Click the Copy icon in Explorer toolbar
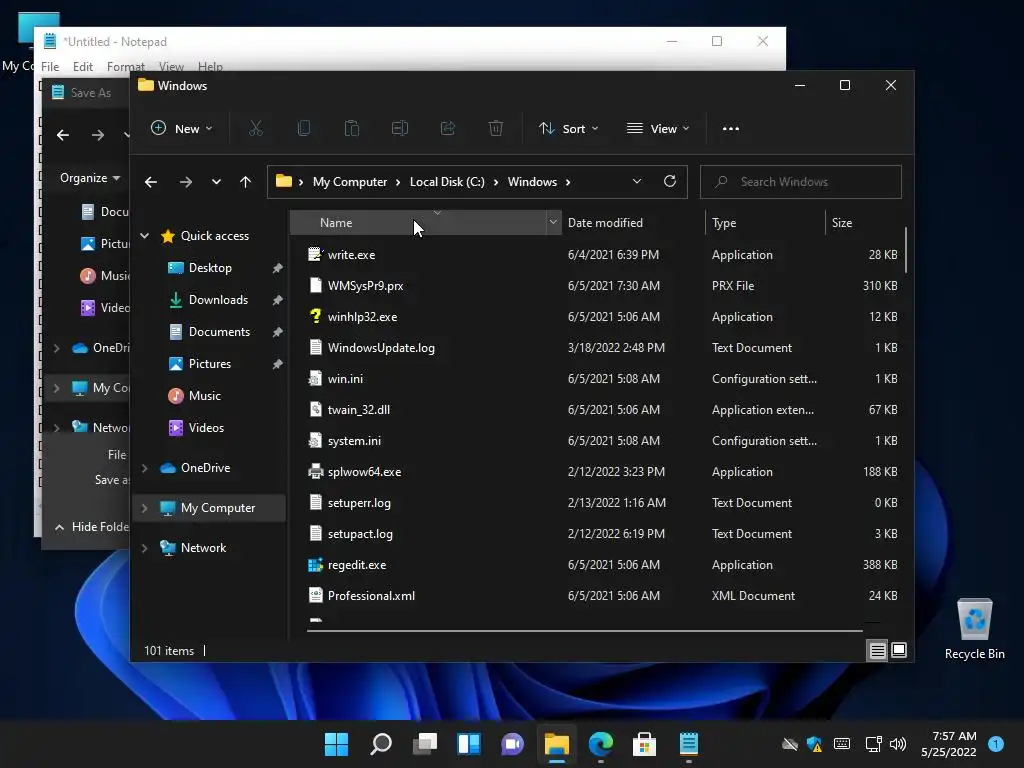The height and width of the screenshot is (768, 1024). (304, 129)
